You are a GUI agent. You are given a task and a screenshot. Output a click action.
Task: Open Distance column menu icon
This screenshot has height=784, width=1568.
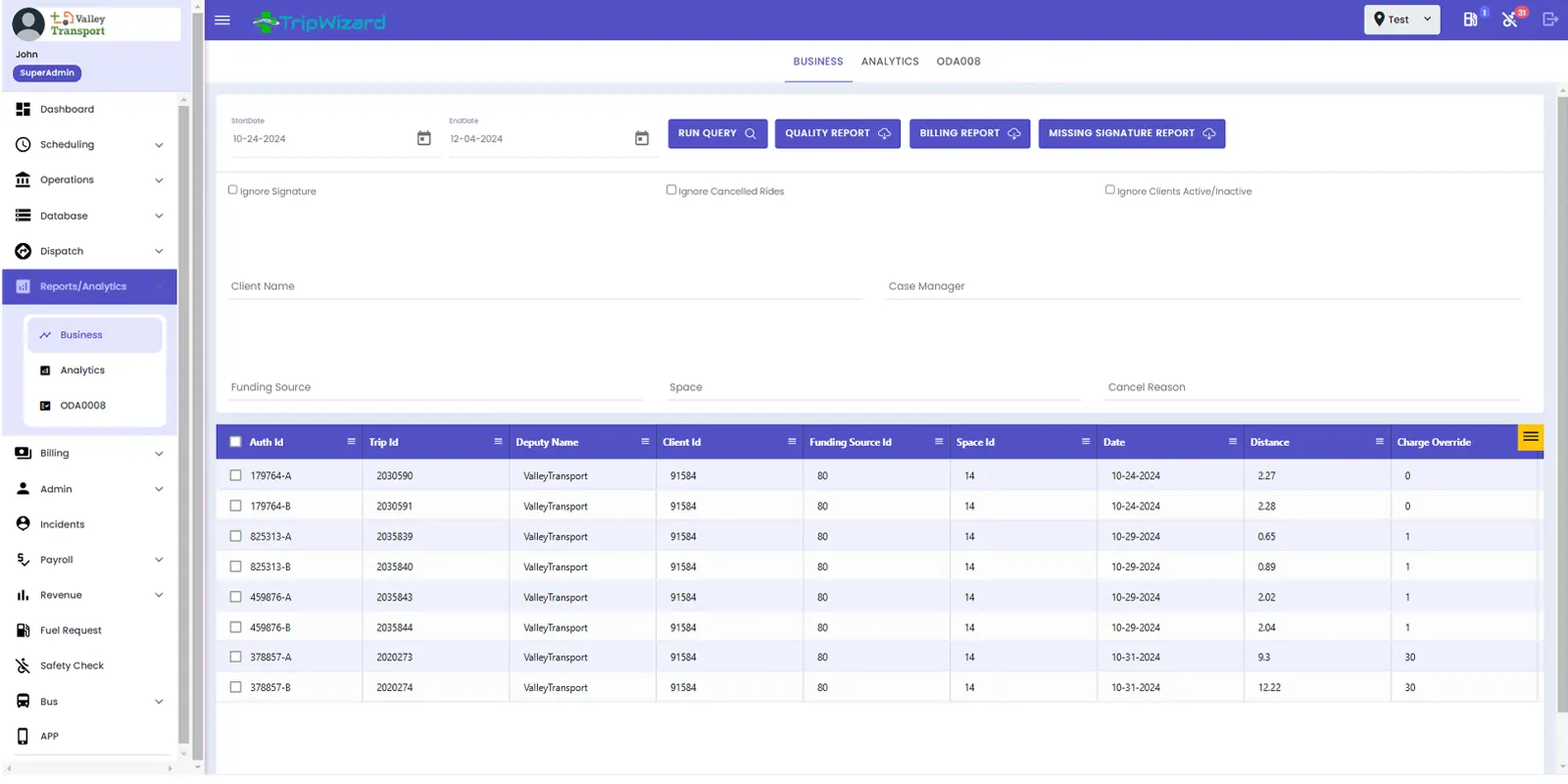coord(1379,442)
